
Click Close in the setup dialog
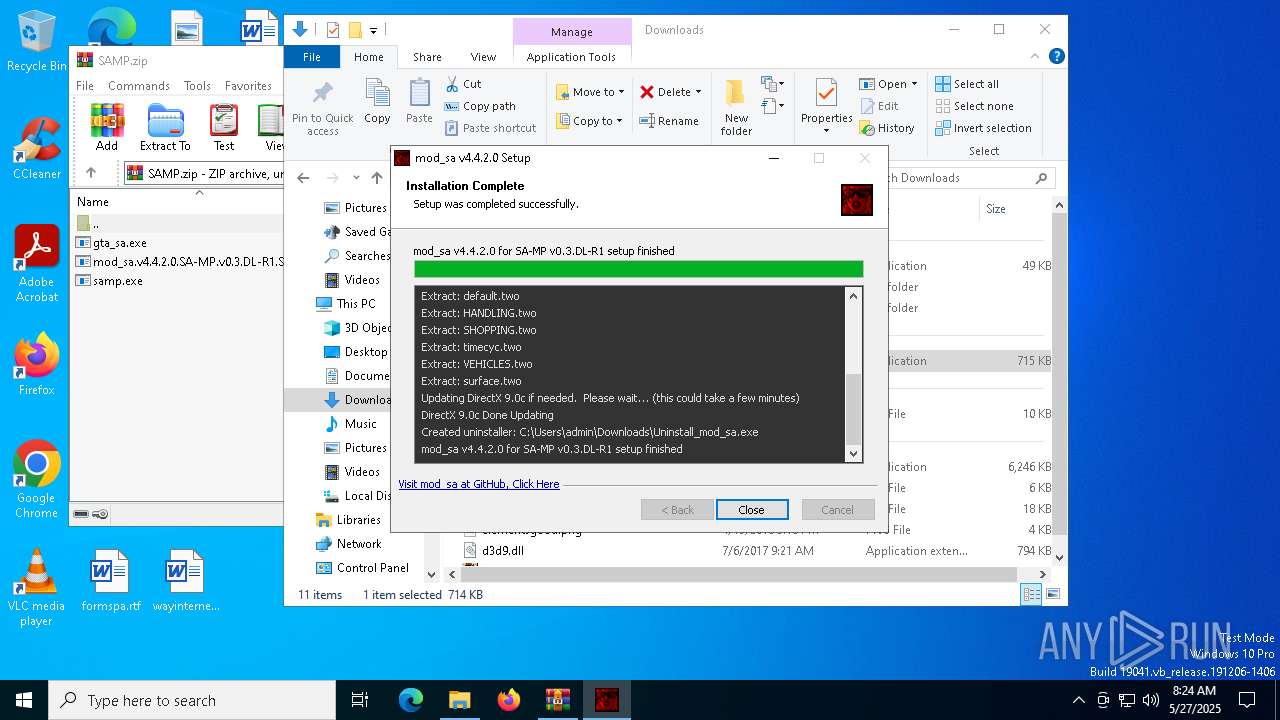pyautogui.click(x=752, y=510)
